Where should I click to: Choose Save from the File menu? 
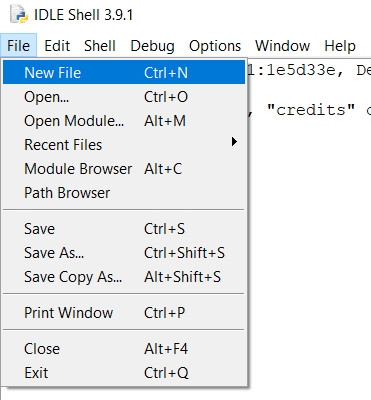click(124, 229)
